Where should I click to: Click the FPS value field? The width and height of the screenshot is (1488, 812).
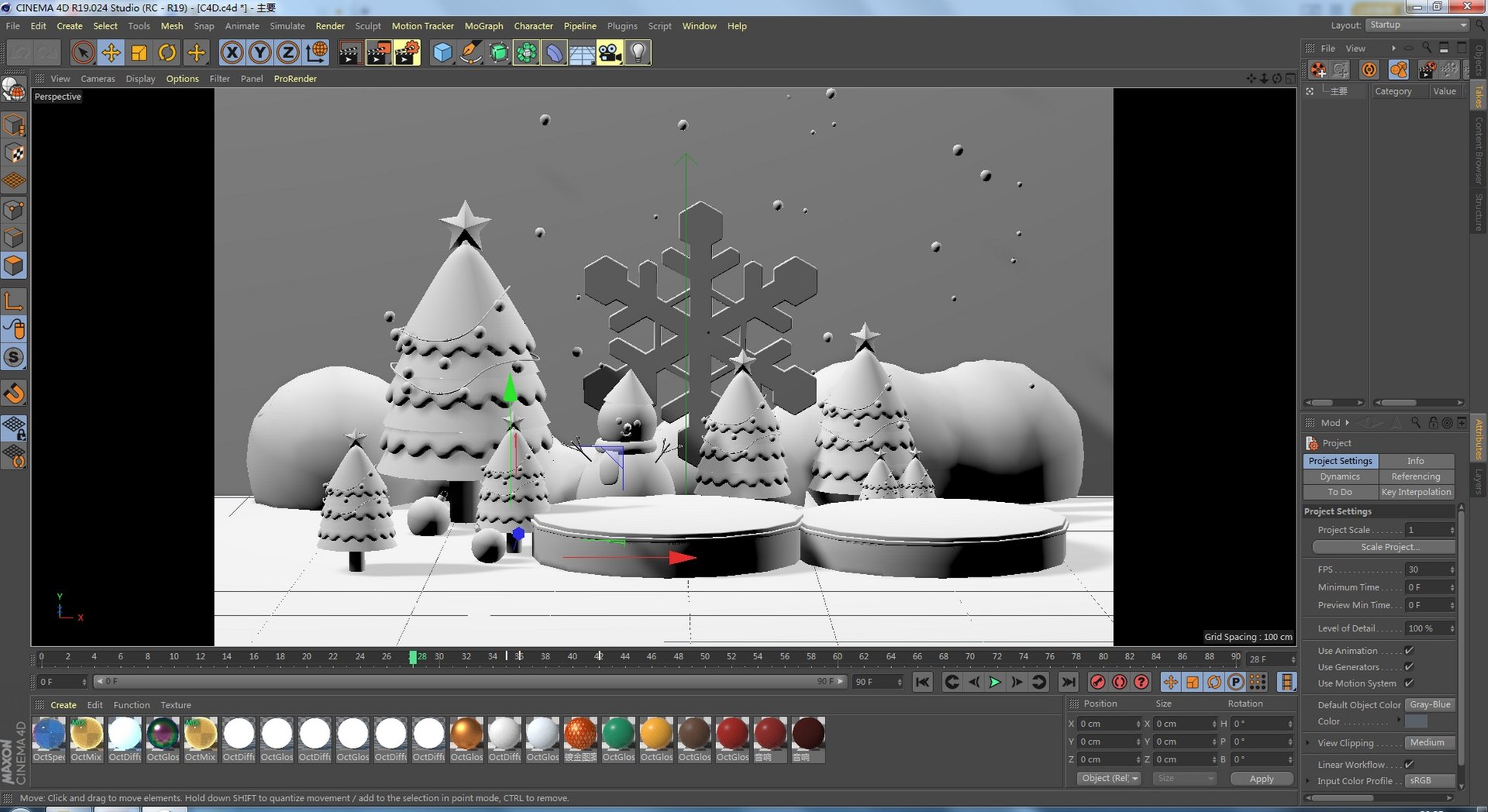pyautogui.click(x=1431, y=569)
